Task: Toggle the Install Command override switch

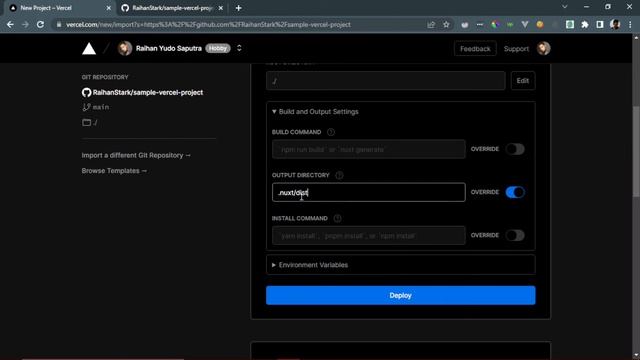Action: 515,235
